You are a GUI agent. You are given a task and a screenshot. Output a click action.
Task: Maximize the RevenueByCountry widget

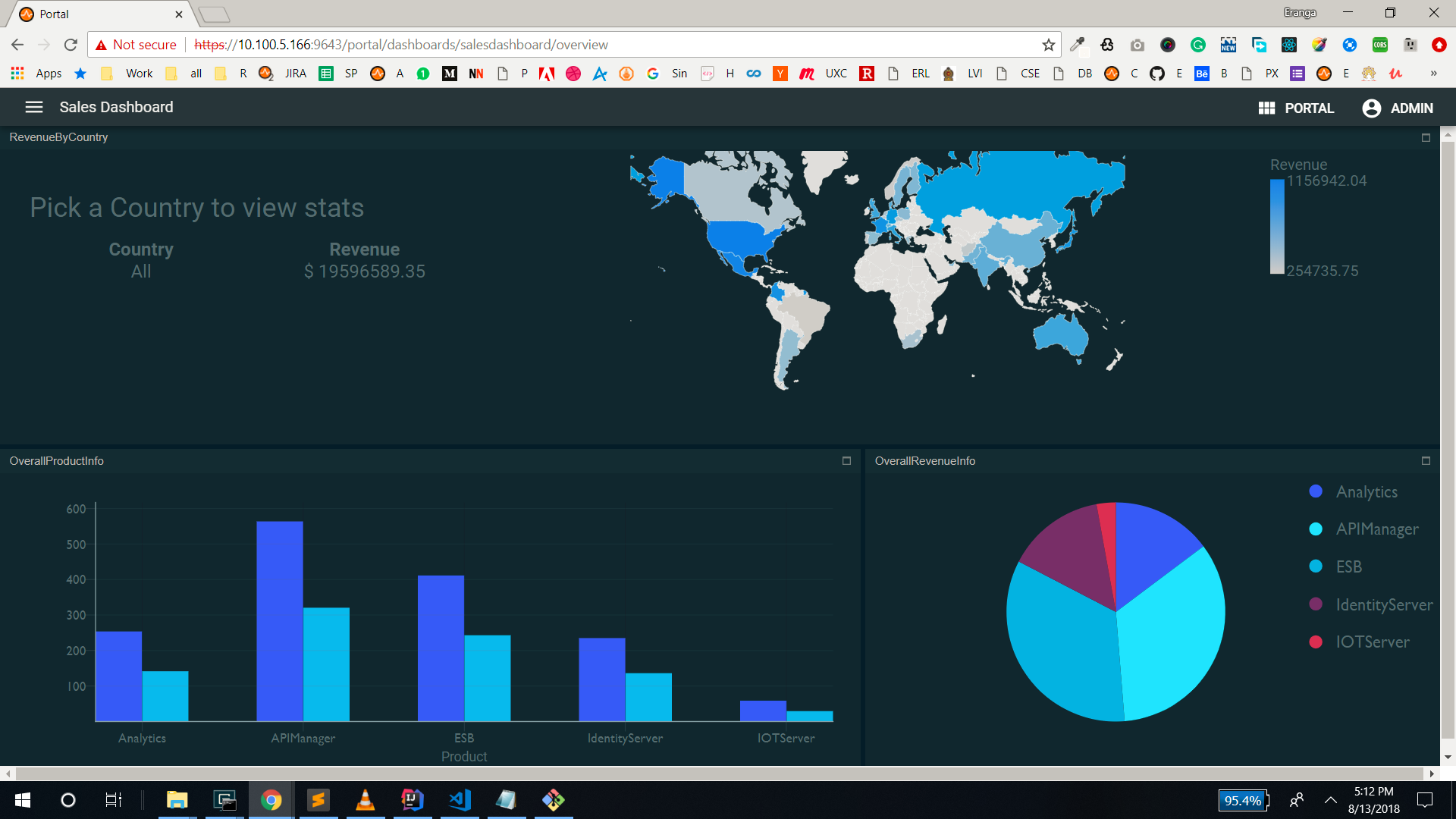pyautogui.click(x=1426, y=137)
